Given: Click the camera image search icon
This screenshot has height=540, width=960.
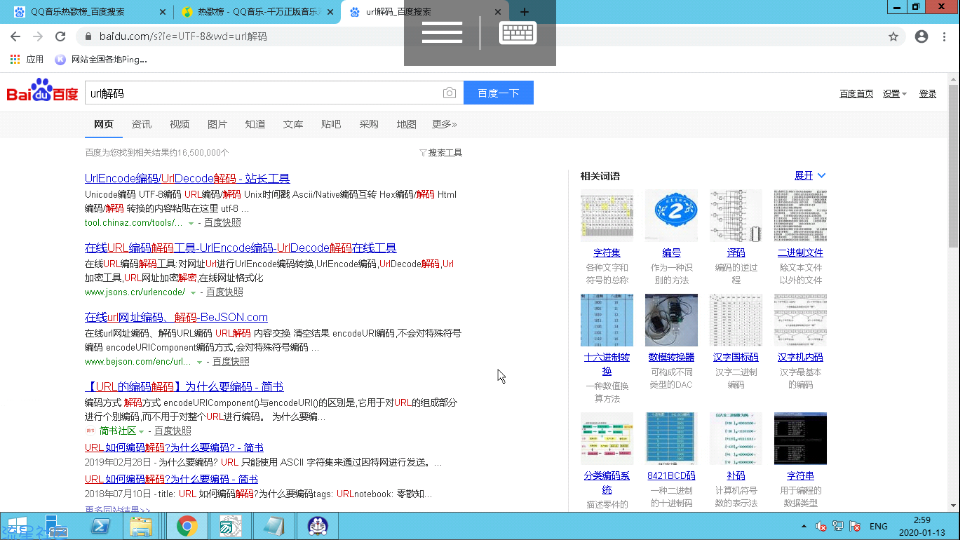Looking at the screenshot, I should point(449,93).
